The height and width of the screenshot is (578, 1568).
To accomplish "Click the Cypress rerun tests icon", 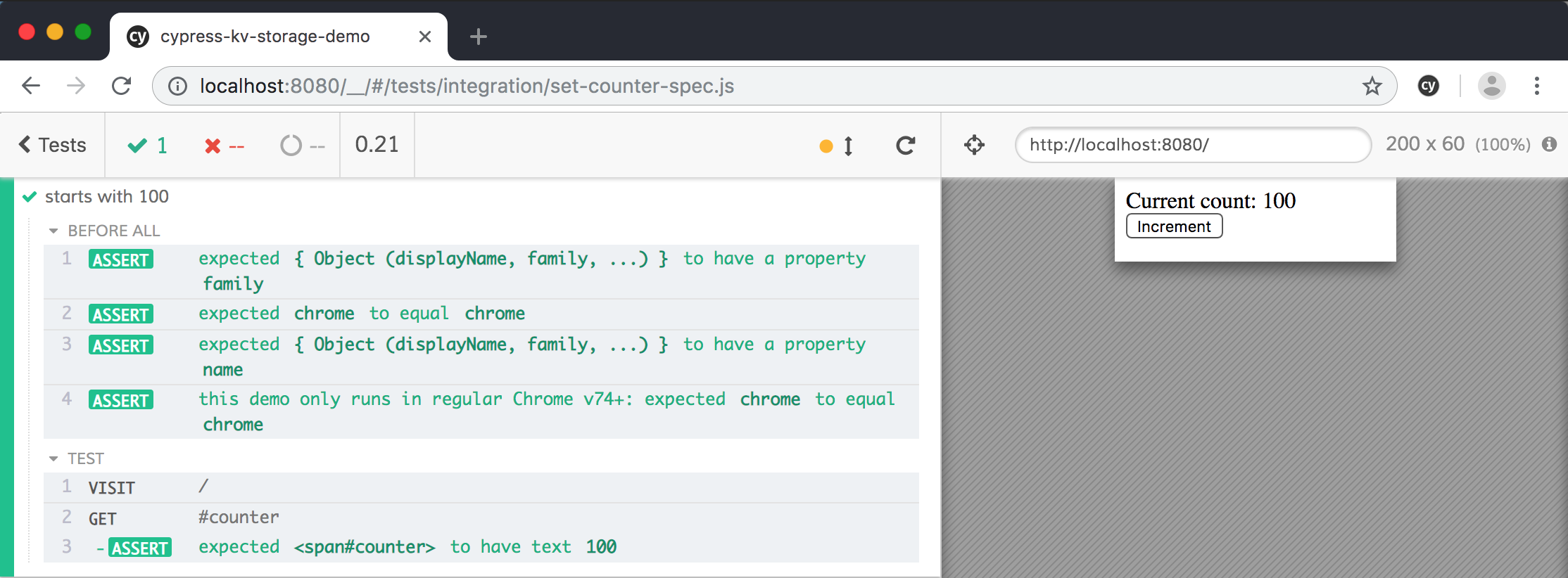I will point(905,146).
